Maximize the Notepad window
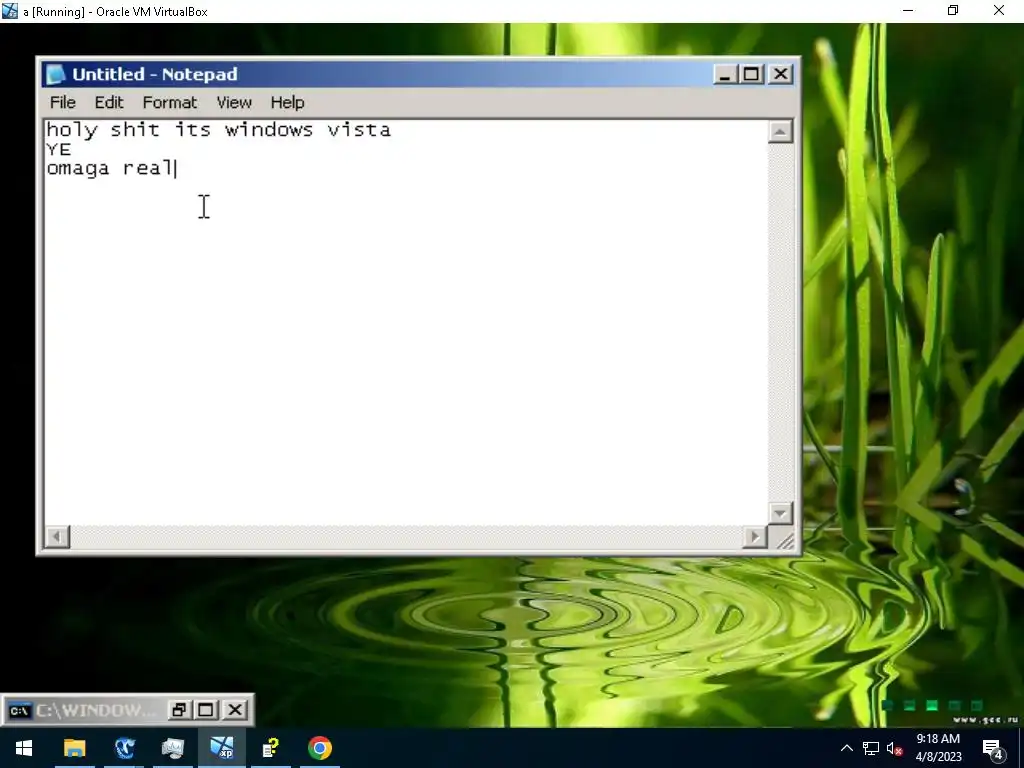Image resolution: width=1024 pixels, height=768 pixels. click(x=752, y=74)
